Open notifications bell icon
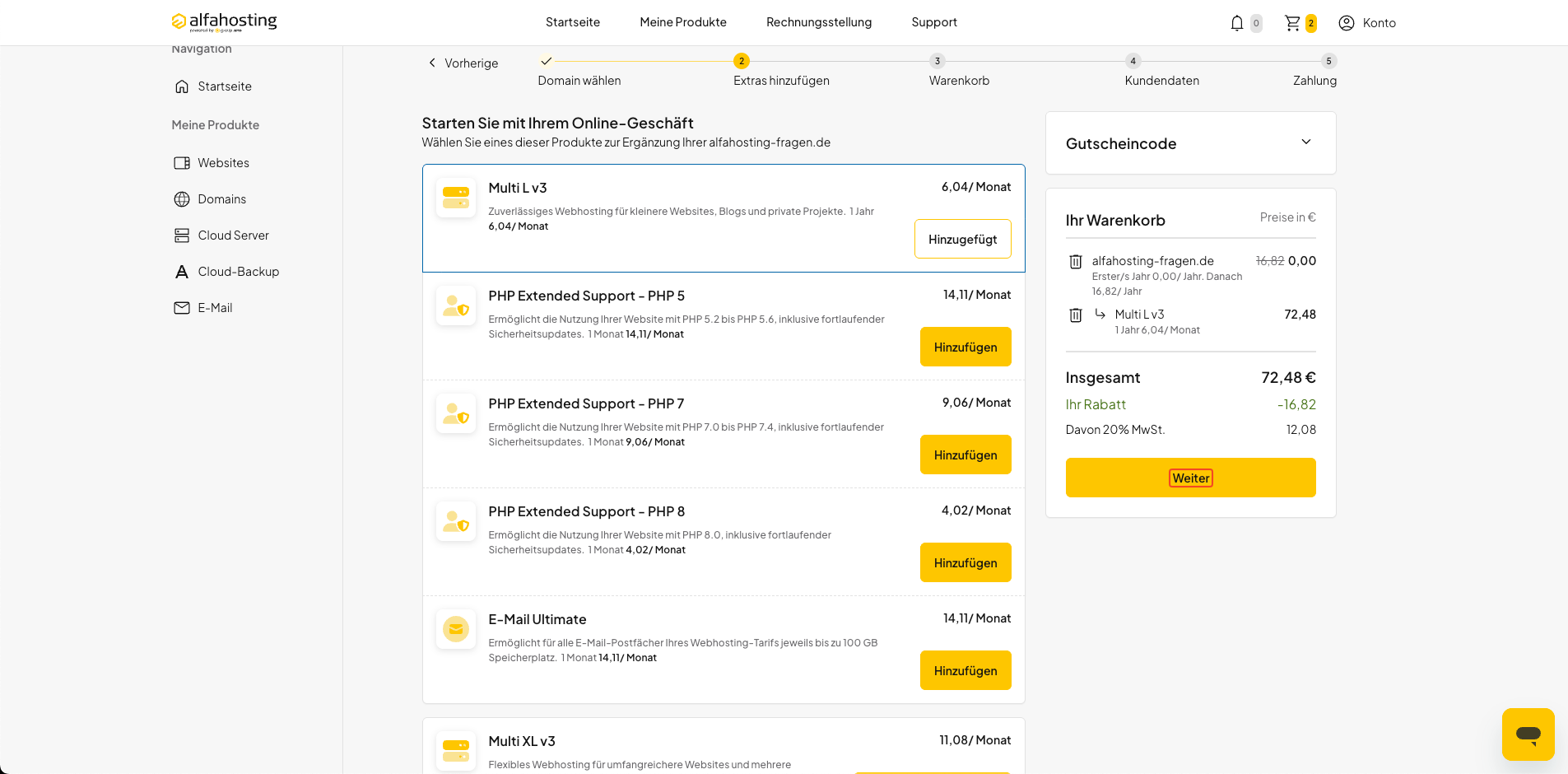 (1236, 23)
